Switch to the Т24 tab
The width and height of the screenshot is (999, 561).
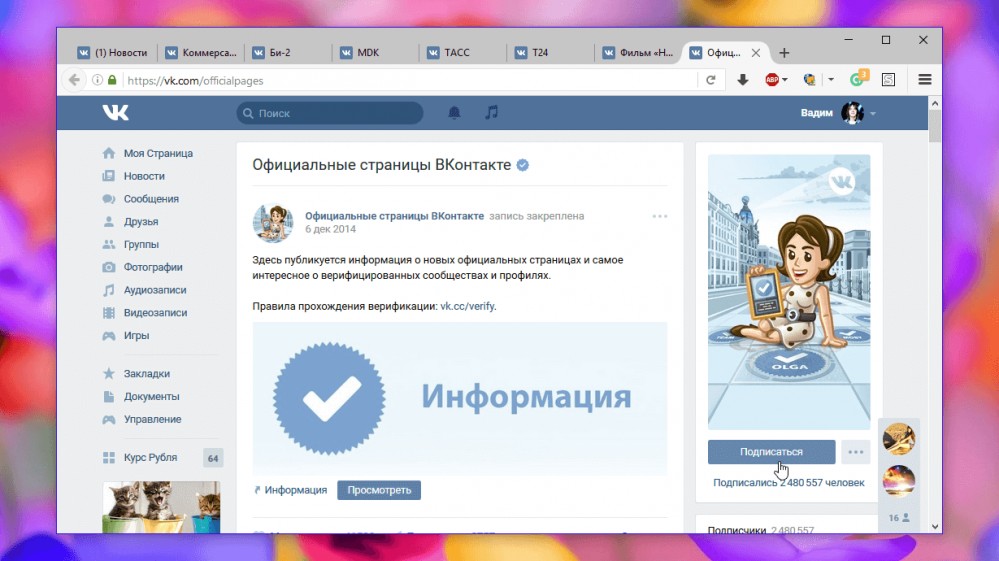[x=551, y=53]
